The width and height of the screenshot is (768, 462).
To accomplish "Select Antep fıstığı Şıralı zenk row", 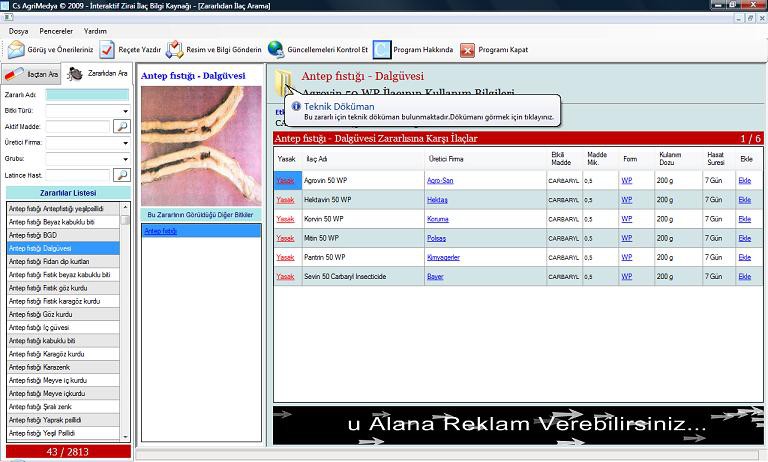I will (63, 407).
